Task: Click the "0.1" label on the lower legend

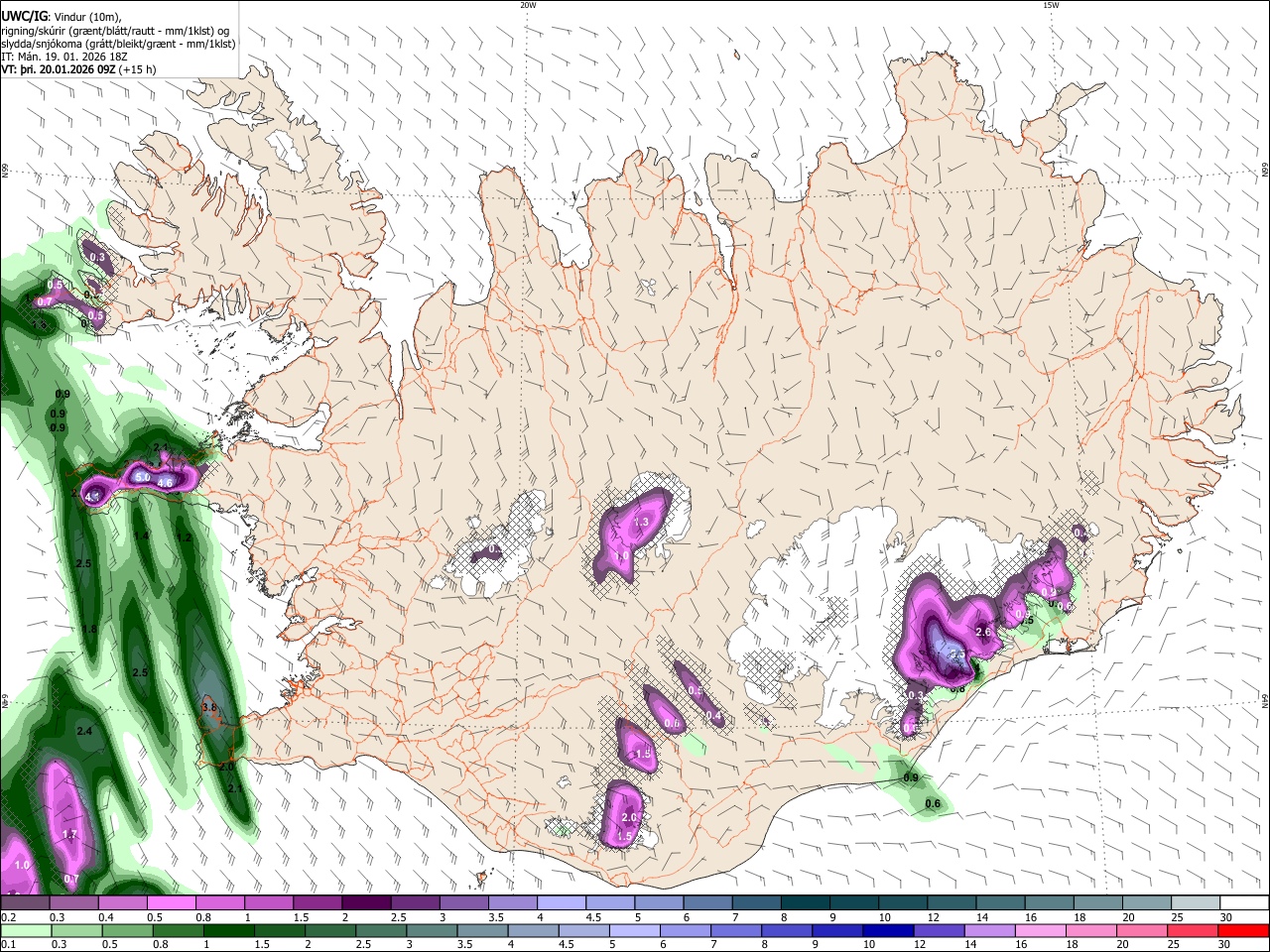Action: click(8, 944)
